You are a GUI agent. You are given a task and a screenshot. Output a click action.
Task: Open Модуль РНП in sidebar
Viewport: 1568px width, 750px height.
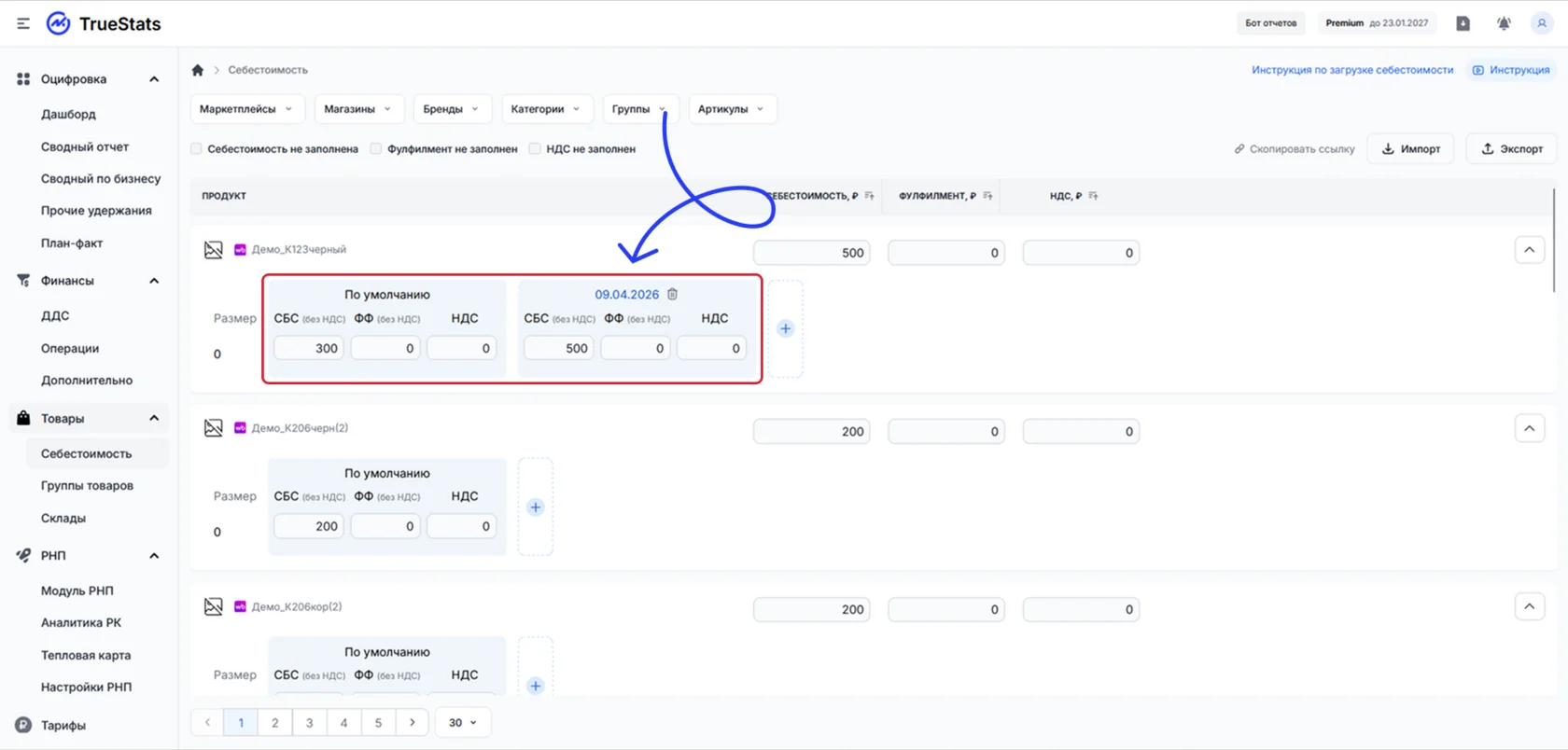pyautogui.click(x=77, y=590)
